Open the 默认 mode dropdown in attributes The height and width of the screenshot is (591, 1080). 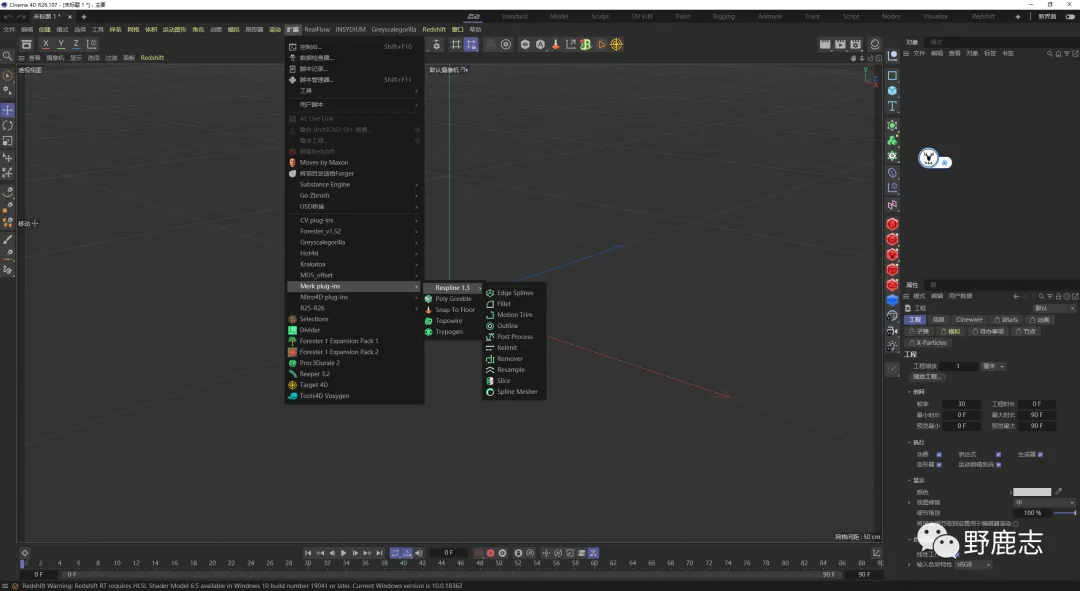[1054, 309]
